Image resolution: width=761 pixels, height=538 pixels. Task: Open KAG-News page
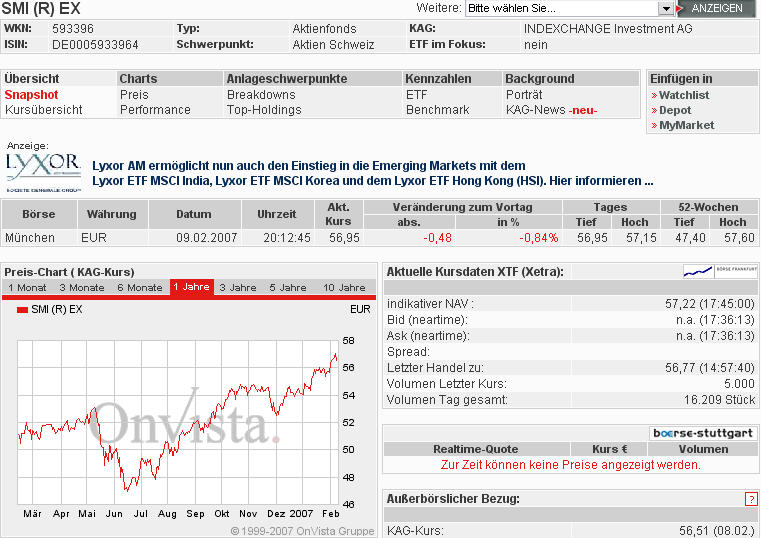(x=551, y=110)
